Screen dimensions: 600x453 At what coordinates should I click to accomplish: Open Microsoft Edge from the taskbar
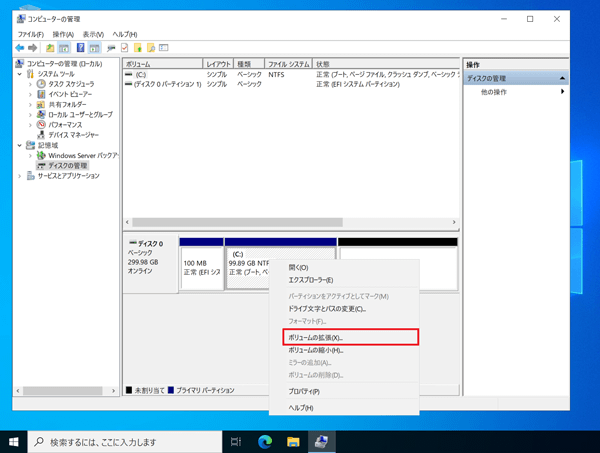(x=265, y=441)
